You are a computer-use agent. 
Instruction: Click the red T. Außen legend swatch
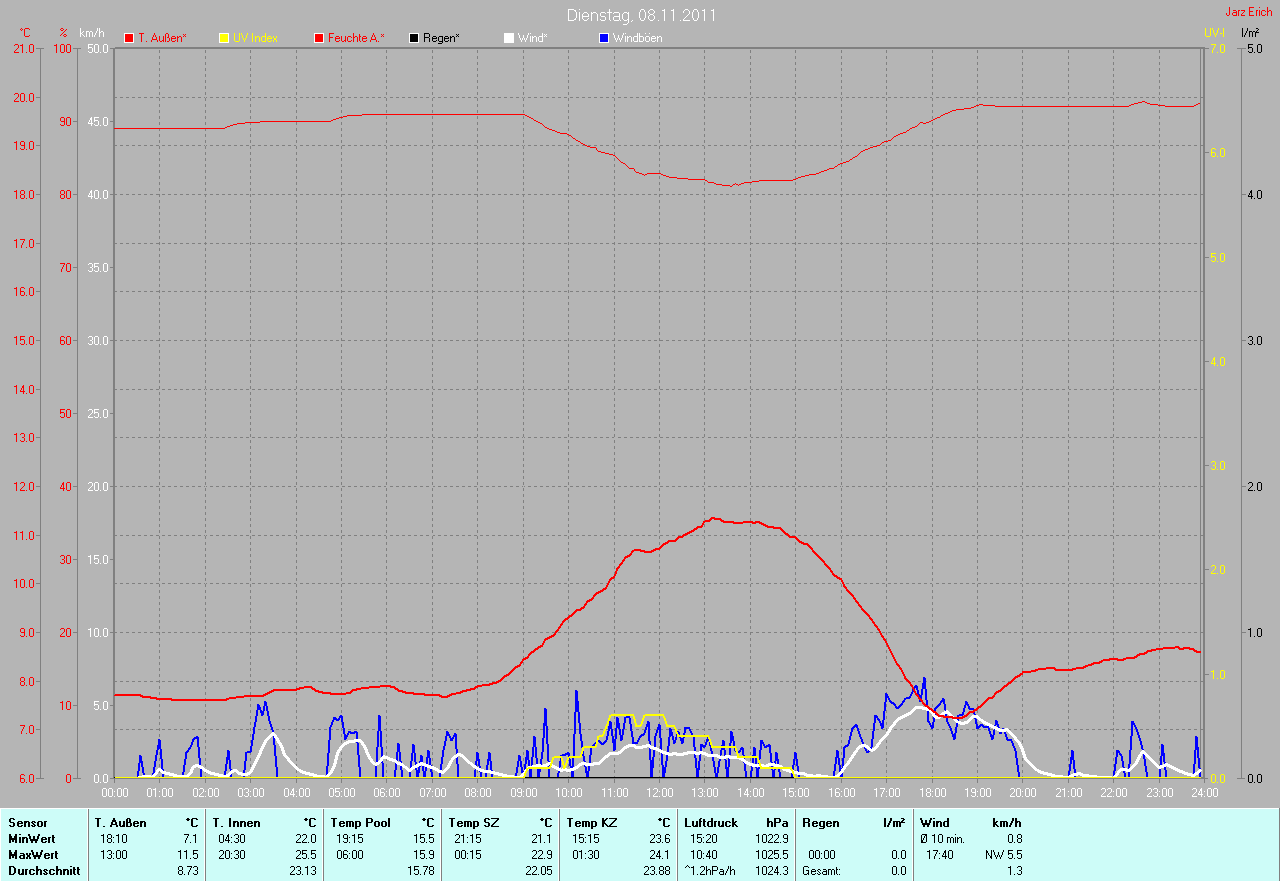point(129,38)
